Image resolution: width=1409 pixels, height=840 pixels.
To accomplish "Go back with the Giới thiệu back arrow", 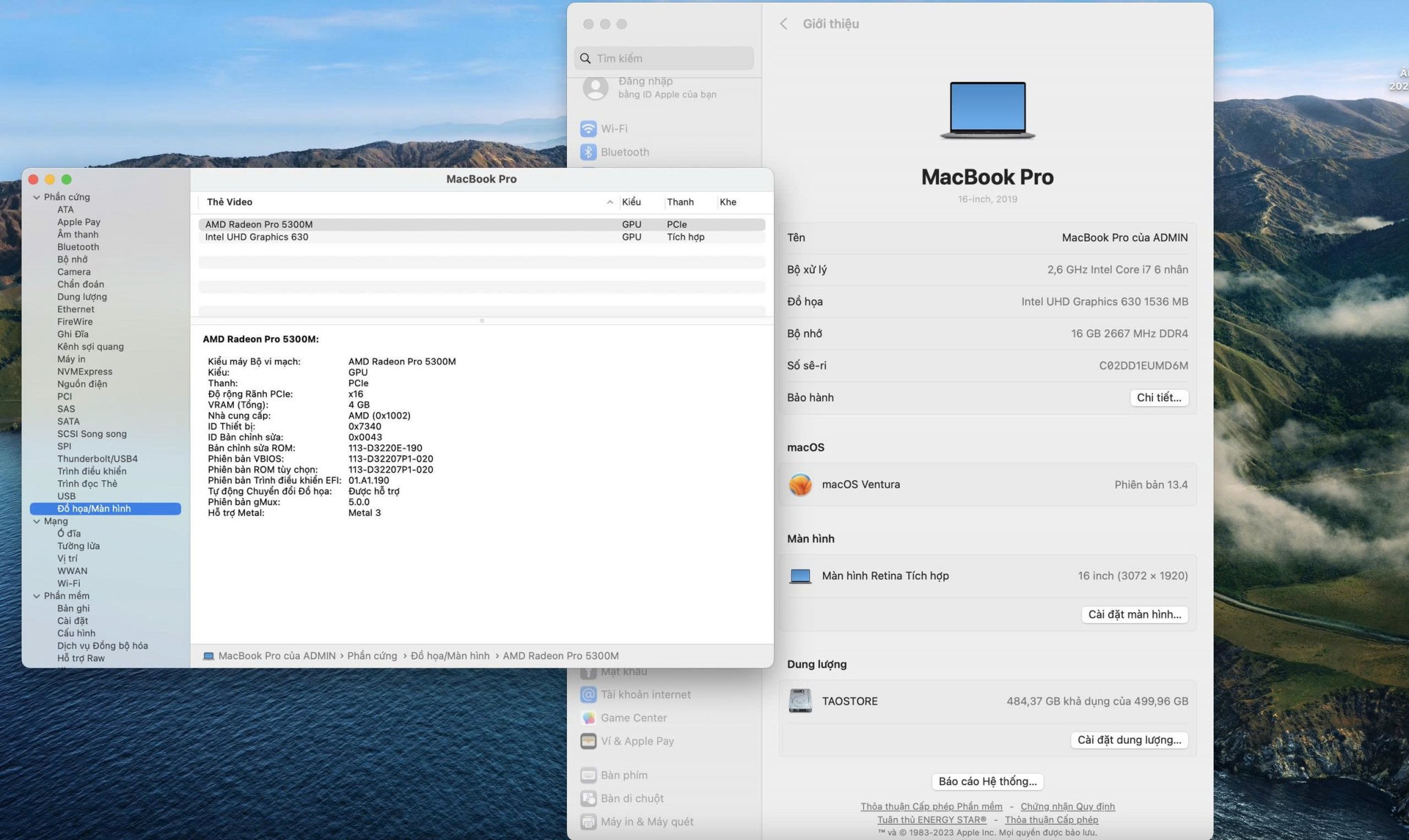I will pyautogui.click(x=784, y=24).
